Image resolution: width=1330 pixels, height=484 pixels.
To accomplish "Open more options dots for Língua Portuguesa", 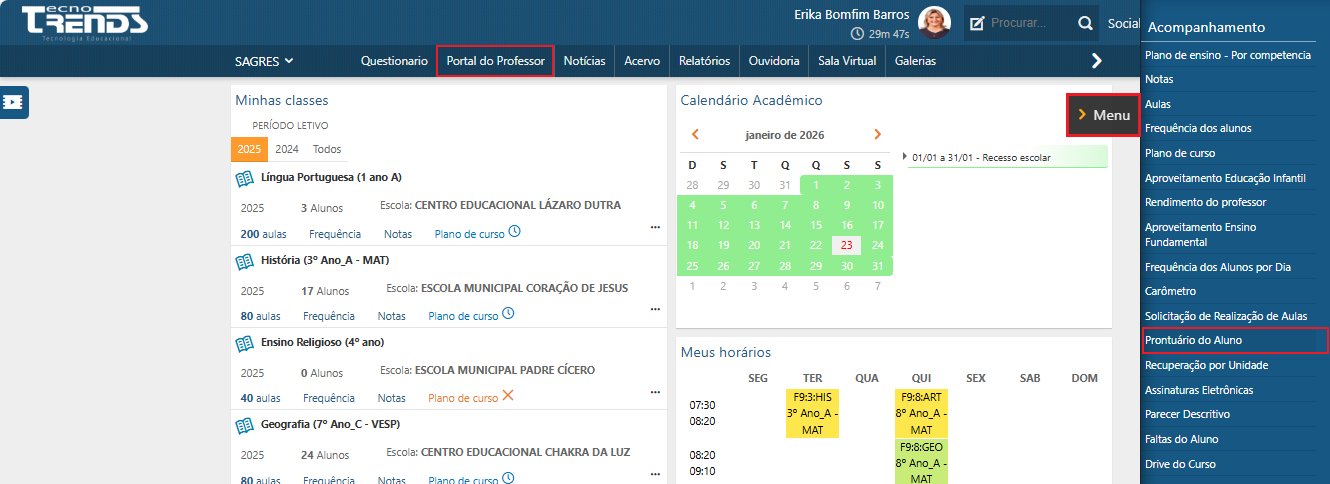I will click(x=655, y=227).
